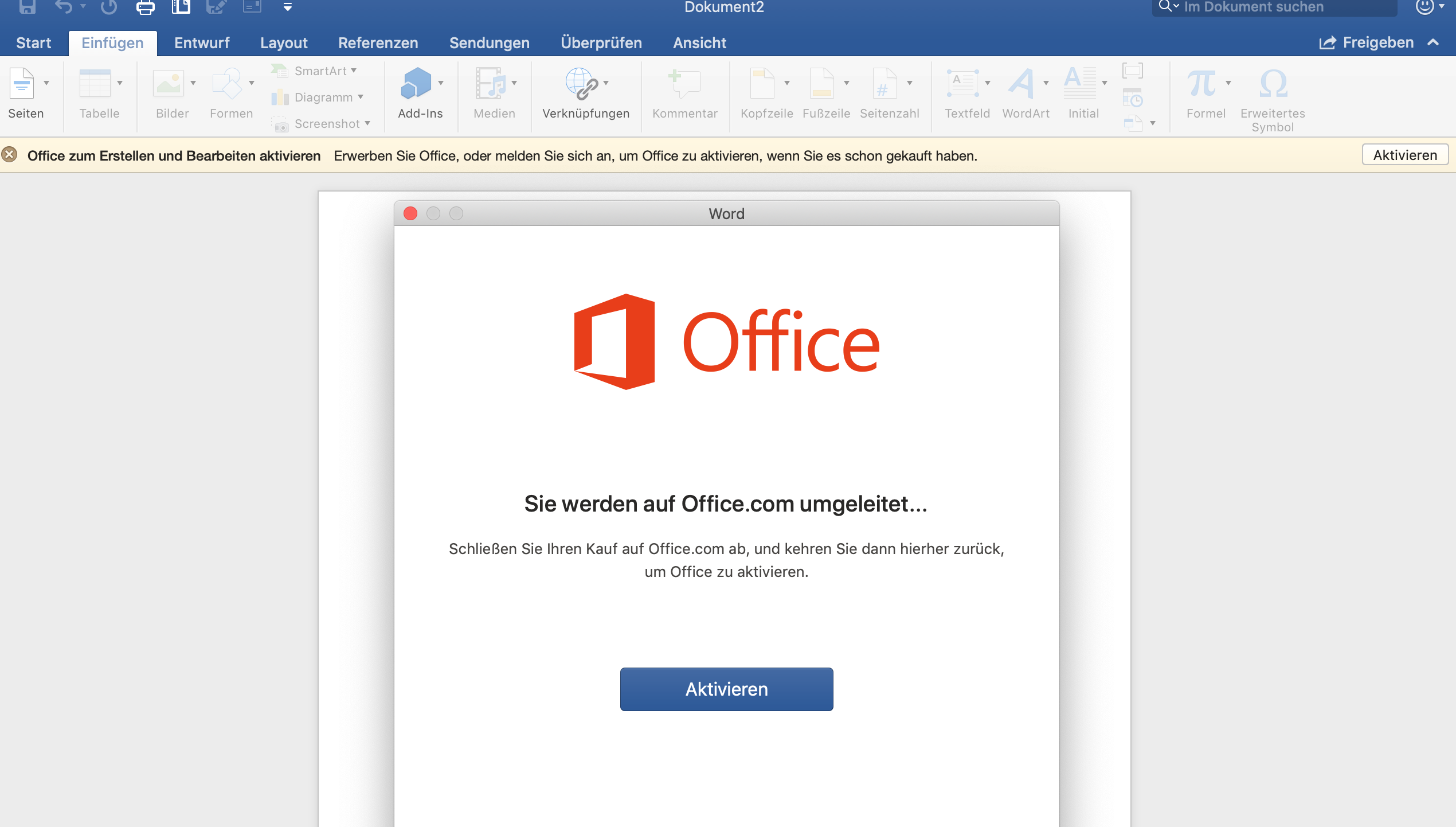The width and height of the screenshot is (1456, 827).
Task: Click the Erweitertes Symbol omega icon
Action: click(x=1273, y=84)
